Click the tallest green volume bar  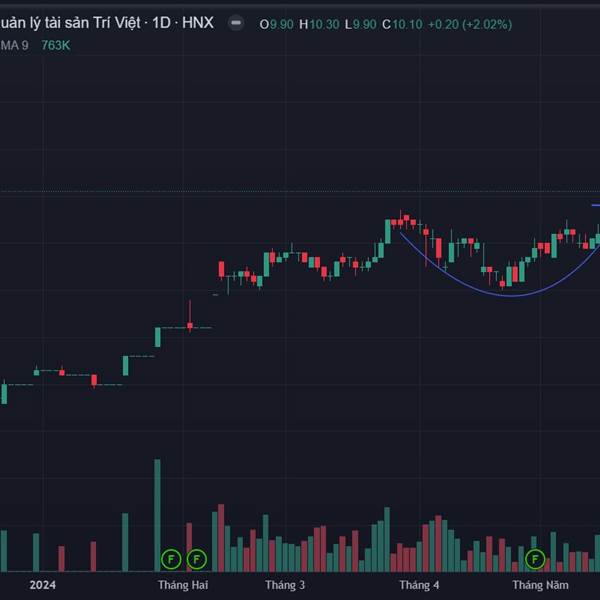(157, 515)
